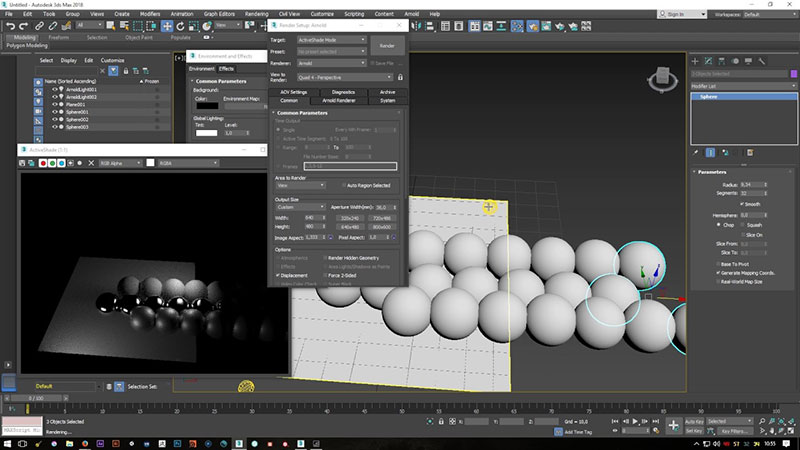This screenshot has height=450, width=800.
Task: Enable the Auto Region Selected checkbox
Action: [341, 185]
